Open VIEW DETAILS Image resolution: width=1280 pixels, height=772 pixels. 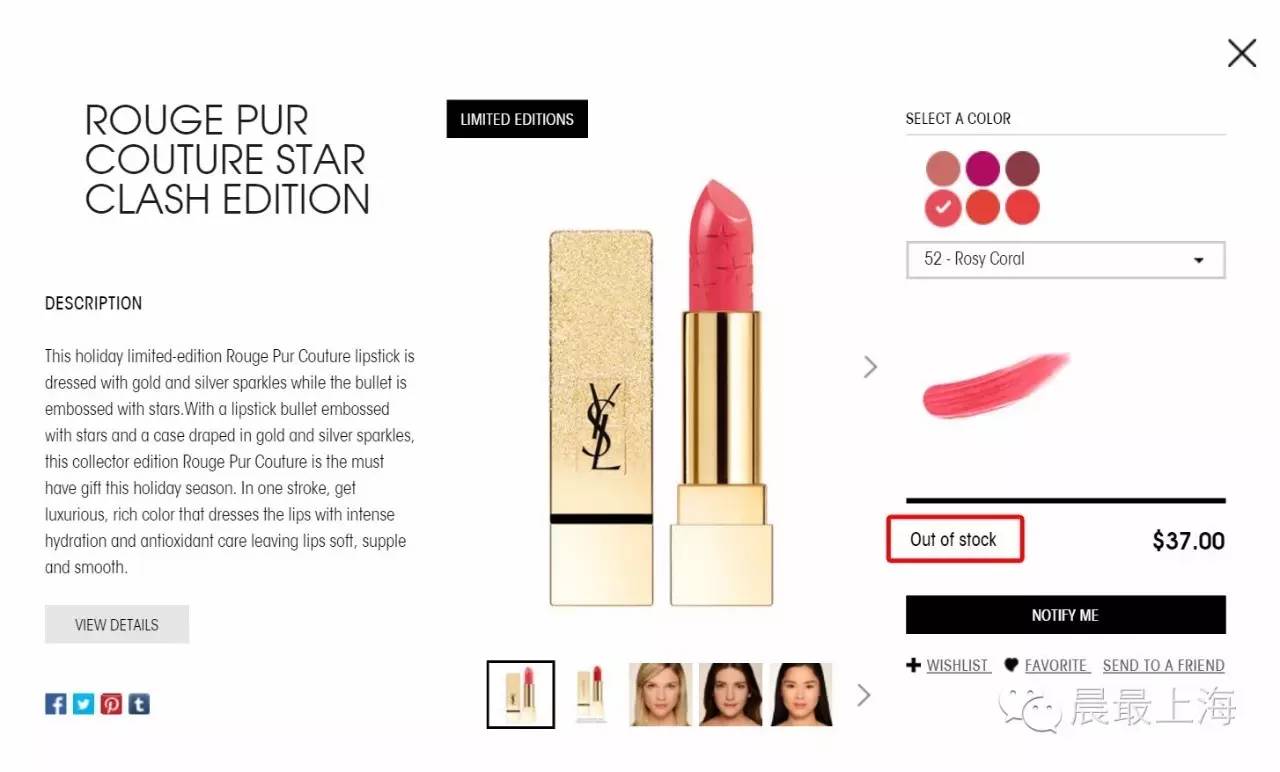[117, 624]
